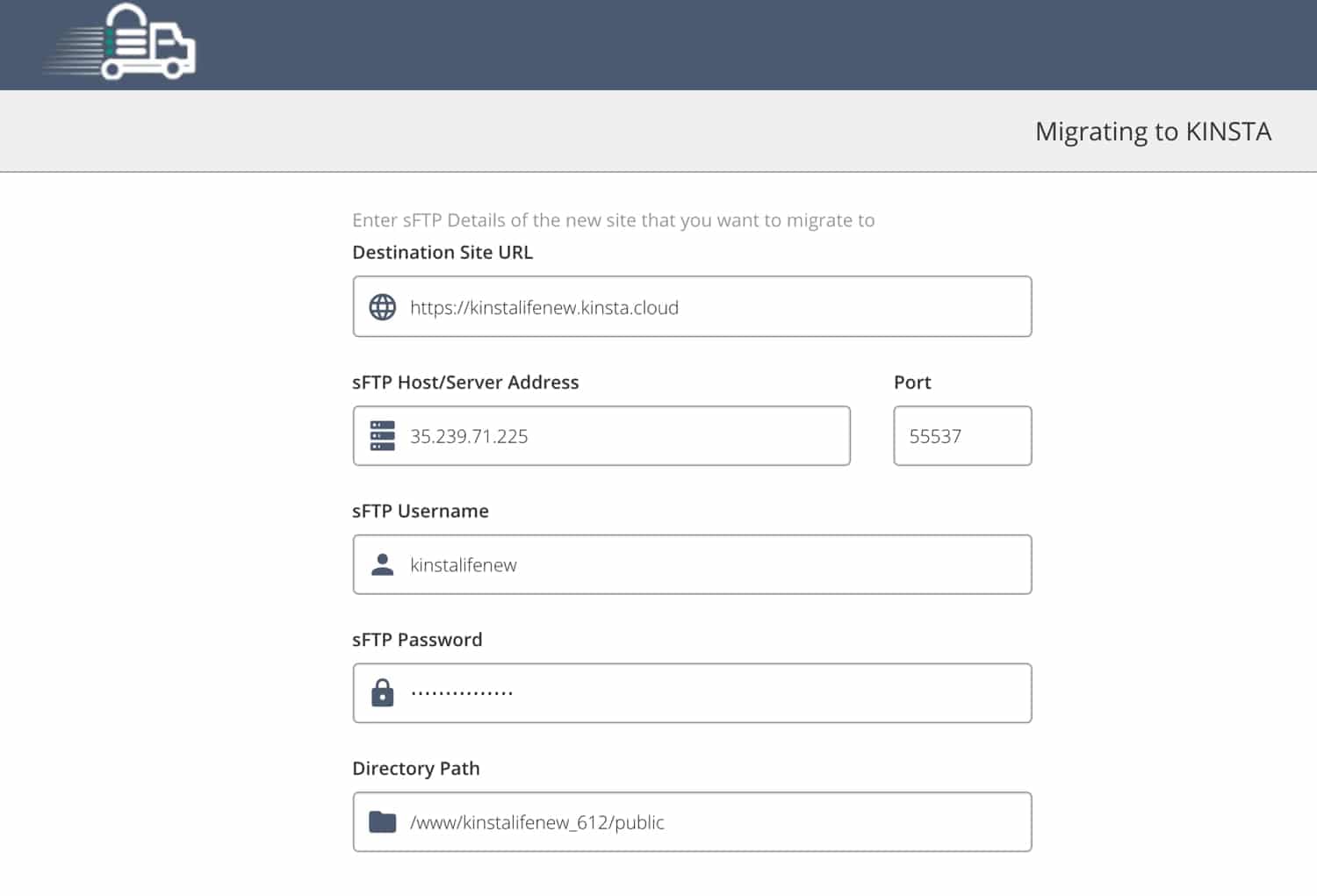Click the masked sFTP Password field
1317x896 pixels.
(692, 692)
